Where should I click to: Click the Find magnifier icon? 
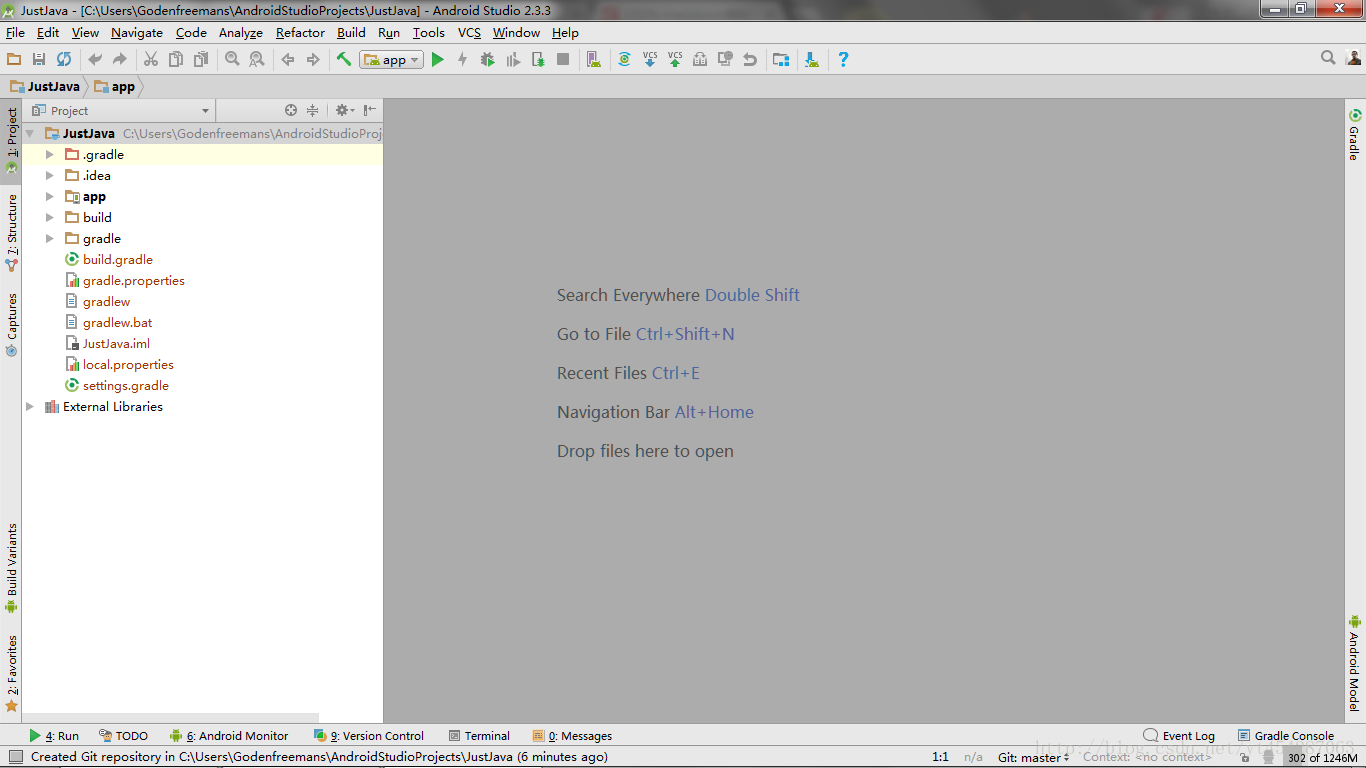(x=232, y=60)
